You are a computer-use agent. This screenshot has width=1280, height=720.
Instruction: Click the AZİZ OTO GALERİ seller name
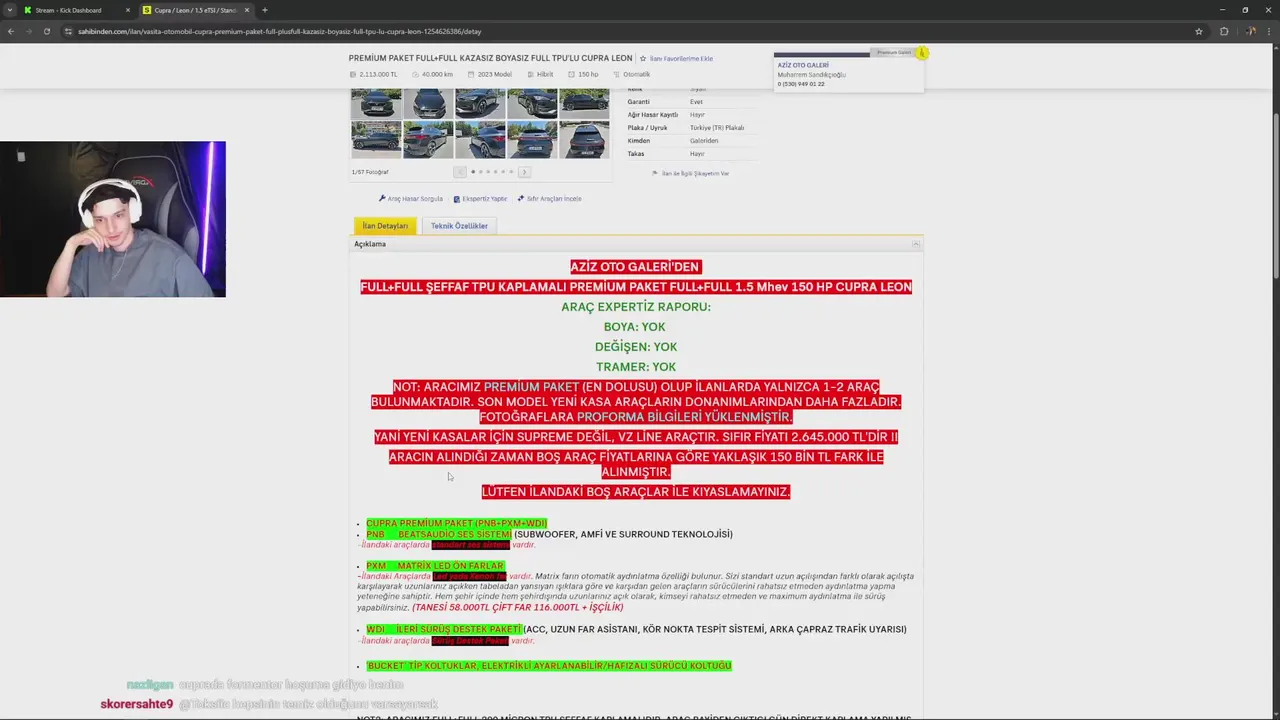pyautogui.click(x=803, y=65)
